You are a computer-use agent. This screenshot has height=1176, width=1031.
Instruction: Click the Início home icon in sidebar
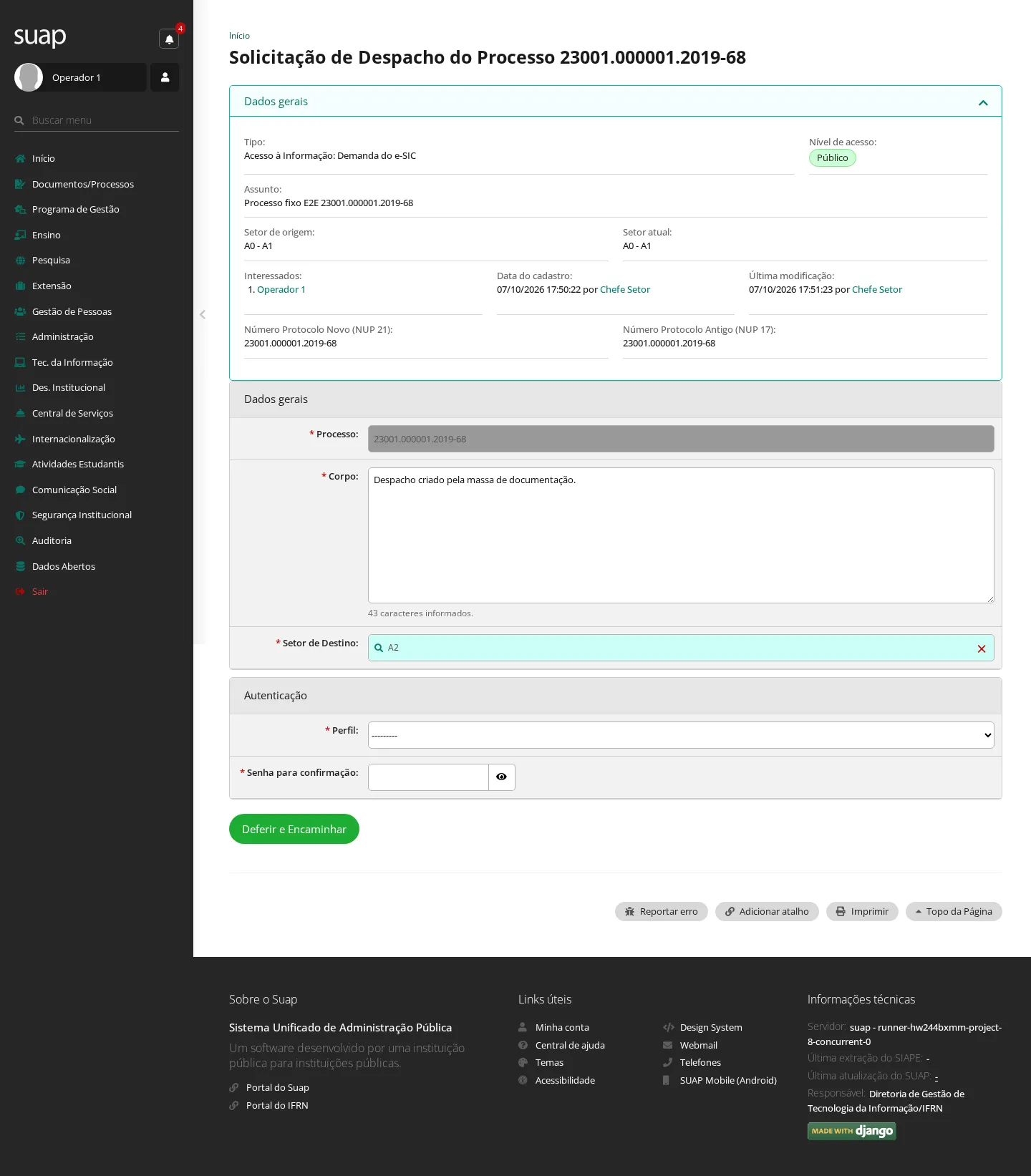[20, 159]
